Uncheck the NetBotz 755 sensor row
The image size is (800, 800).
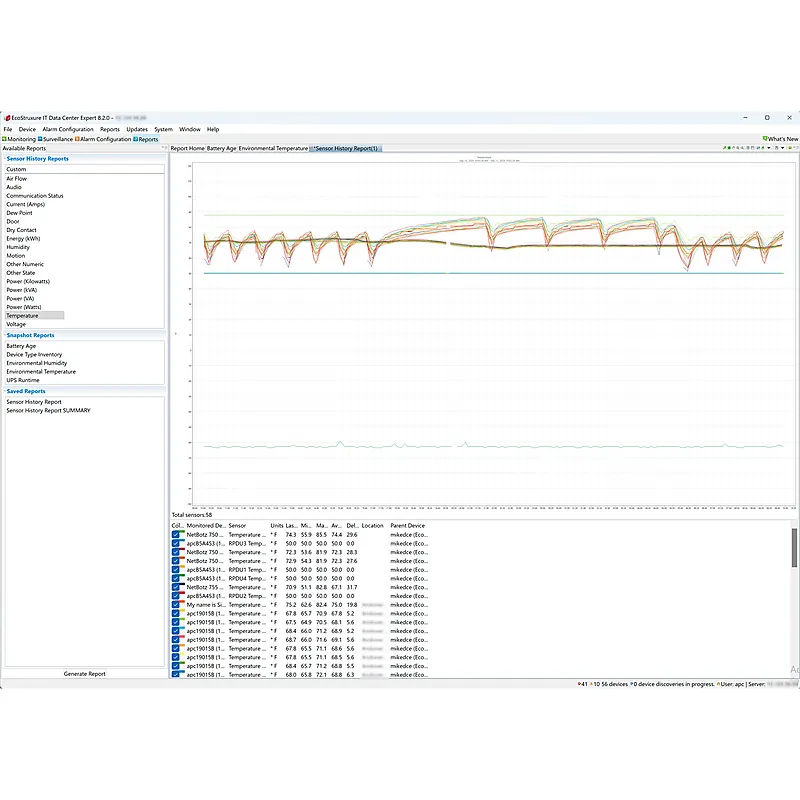(176, 587)
